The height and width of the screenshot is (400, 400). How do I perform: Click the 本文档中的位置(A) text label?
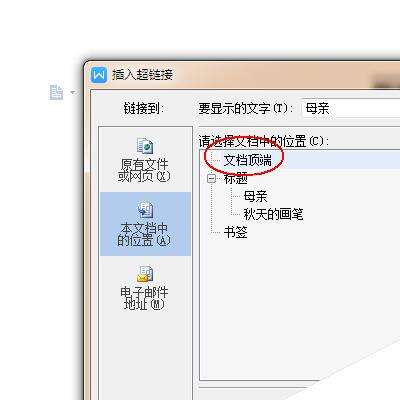coord(144,234)
